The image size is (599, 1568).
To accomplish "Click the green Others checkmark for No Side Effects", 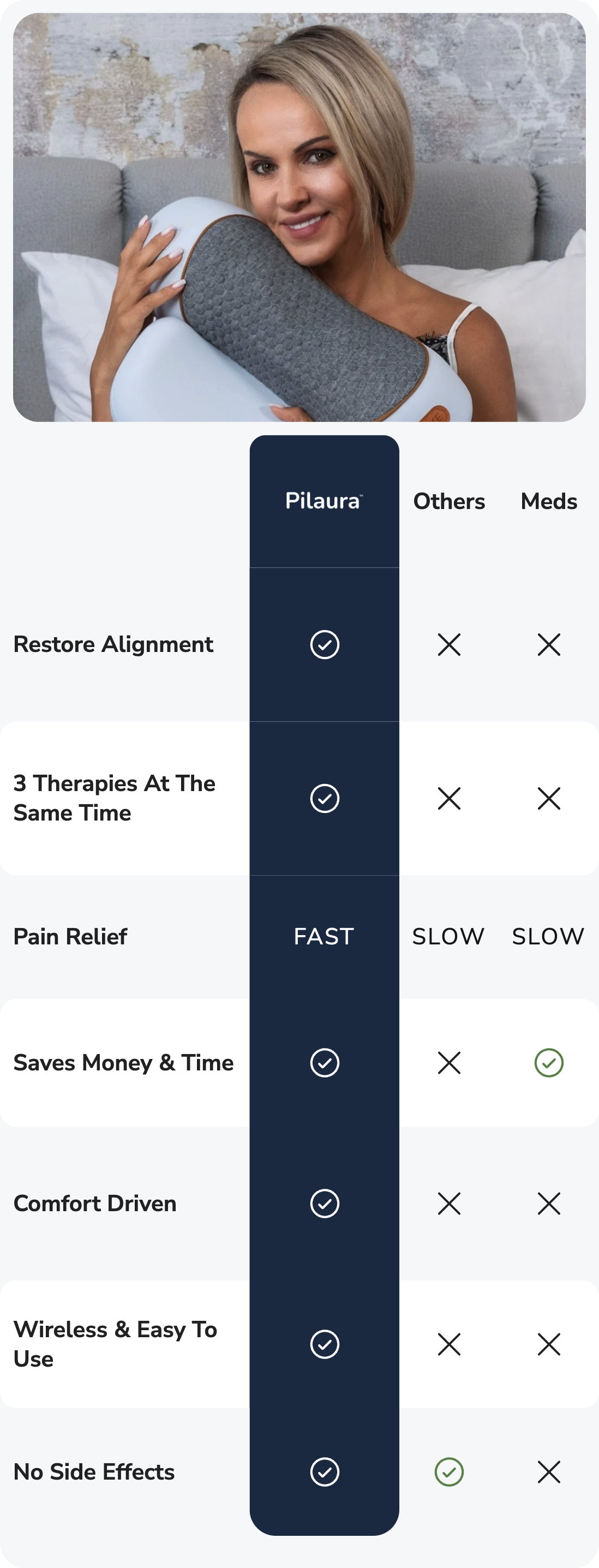I will 450,1472.
